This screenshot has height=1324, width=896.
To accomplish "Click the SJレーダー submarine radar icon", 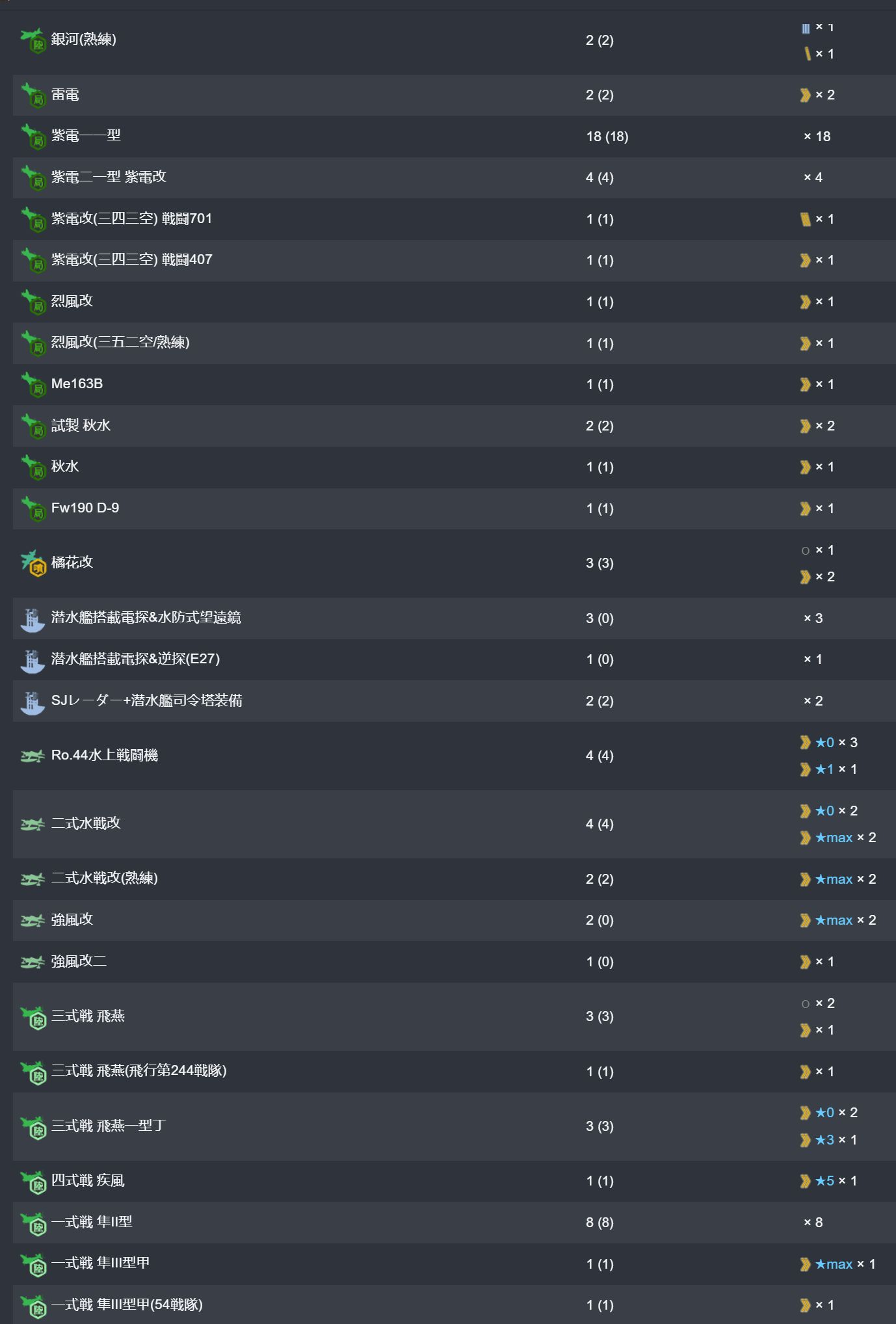I will click(33, 702).
